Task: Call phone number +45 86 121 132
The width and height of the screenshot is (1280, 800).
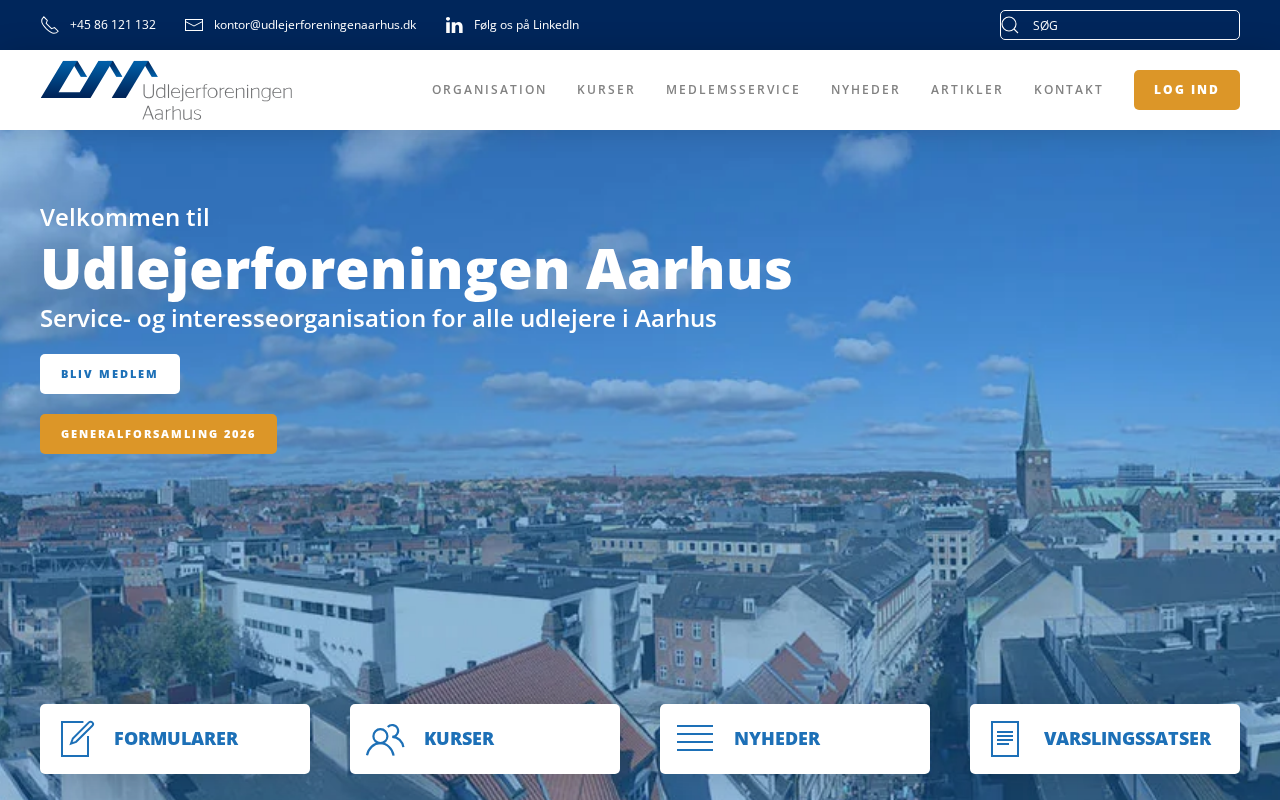Action: pos(113,25)
